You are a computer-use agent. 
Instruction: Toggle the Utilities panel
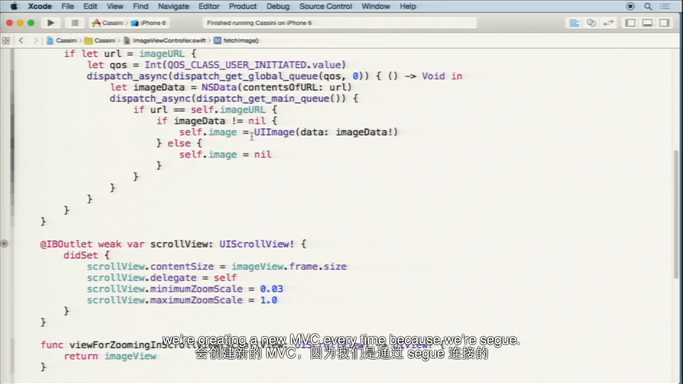pyautogui.click(x=664, y=23)
